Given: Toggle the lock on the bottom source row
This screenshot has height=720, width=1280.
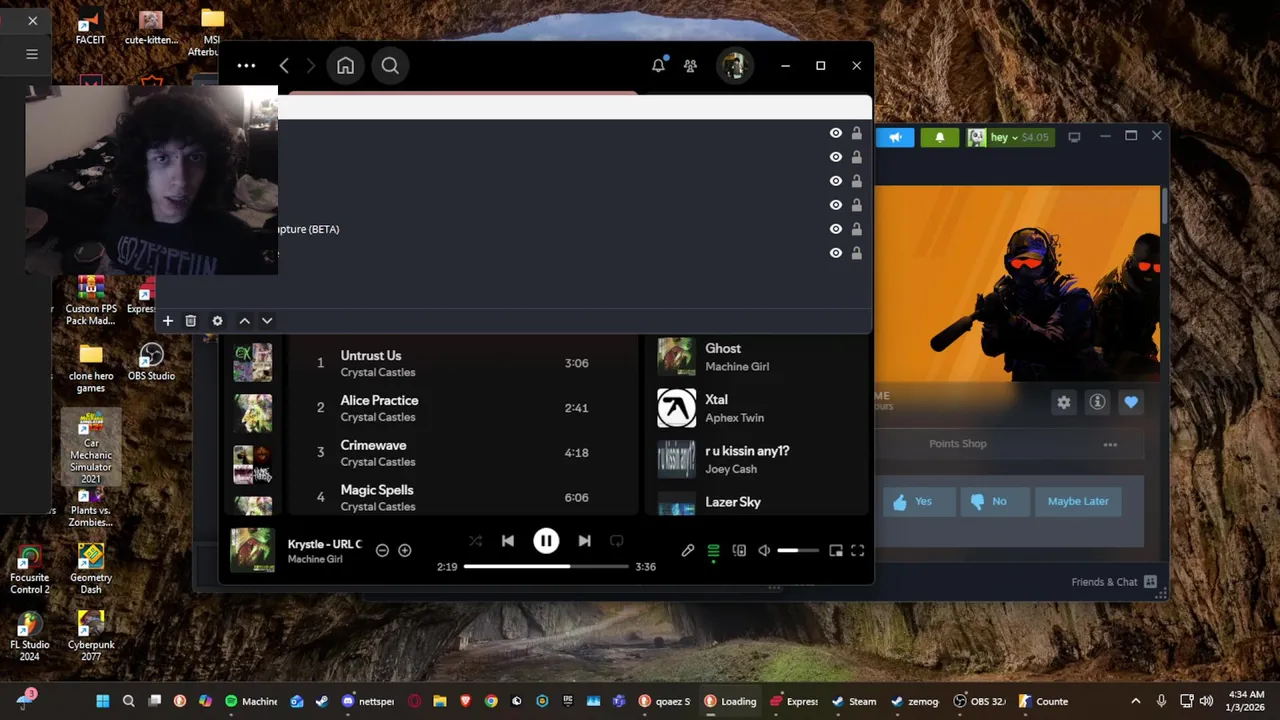Looking at the screenshot, I should coord(856,253).
